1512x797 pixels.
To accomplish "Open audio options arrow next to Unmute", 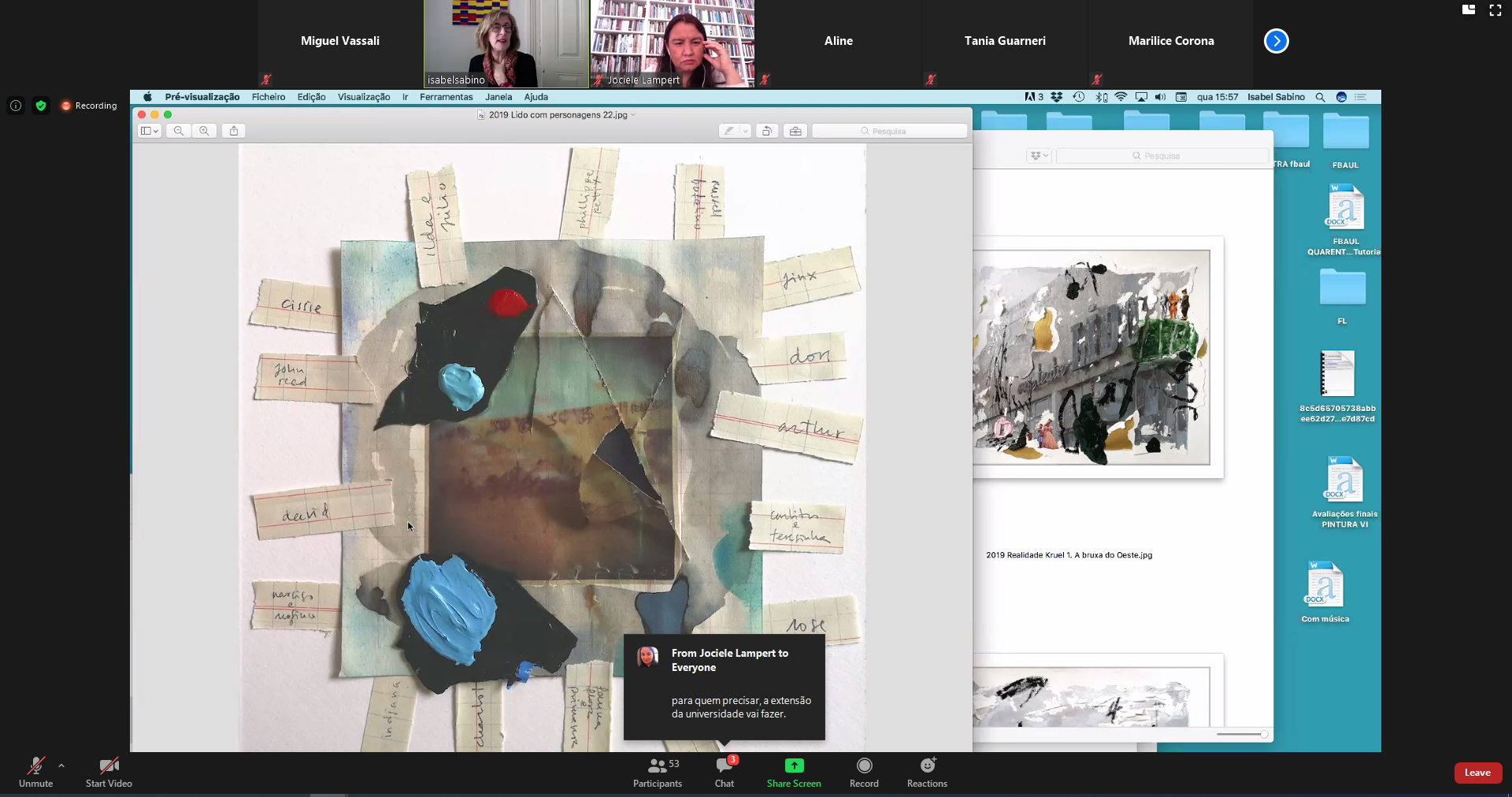I will tap(61, 765).
